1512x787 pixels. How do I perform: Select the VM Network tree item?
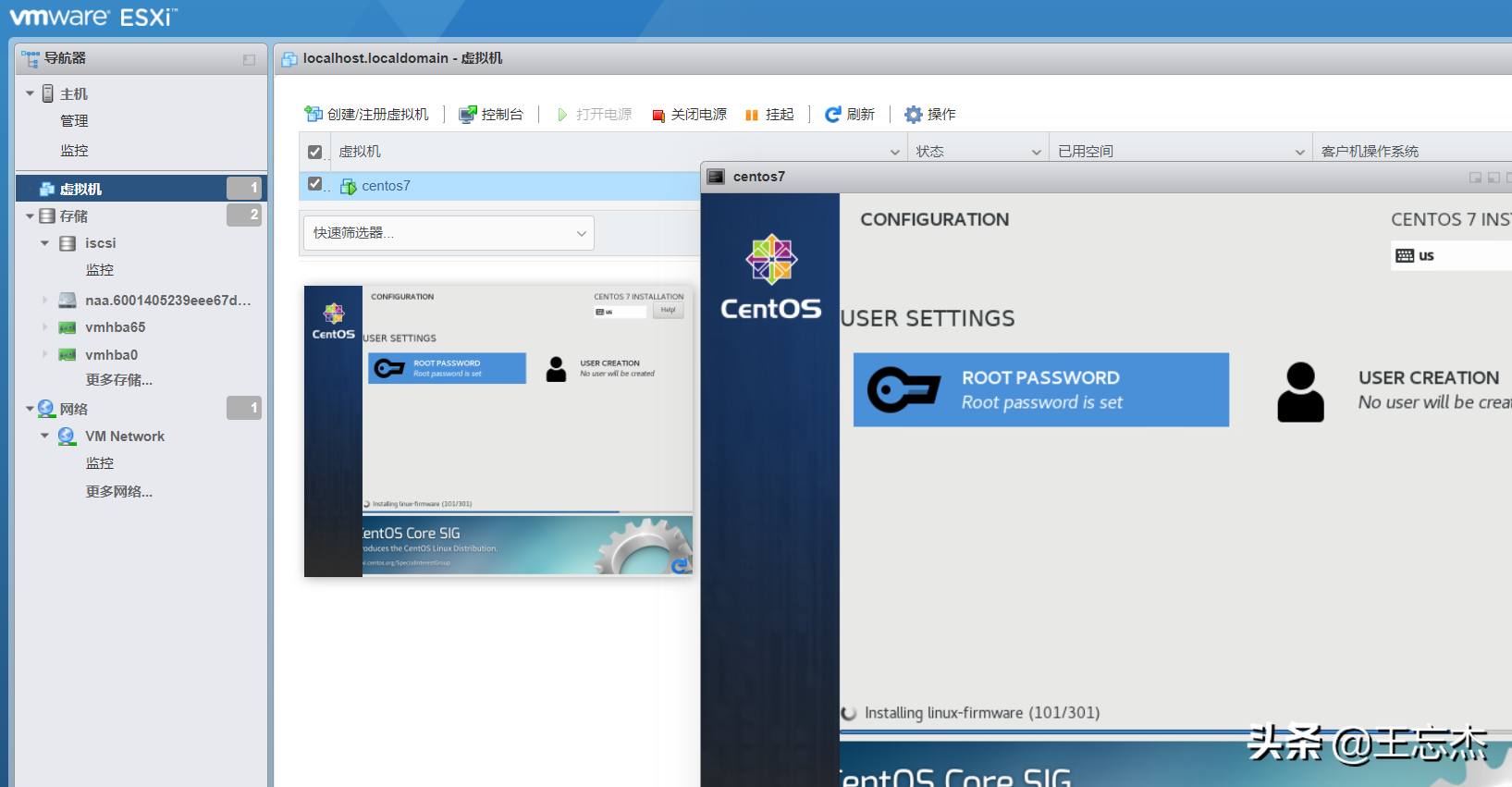(125, 437)
